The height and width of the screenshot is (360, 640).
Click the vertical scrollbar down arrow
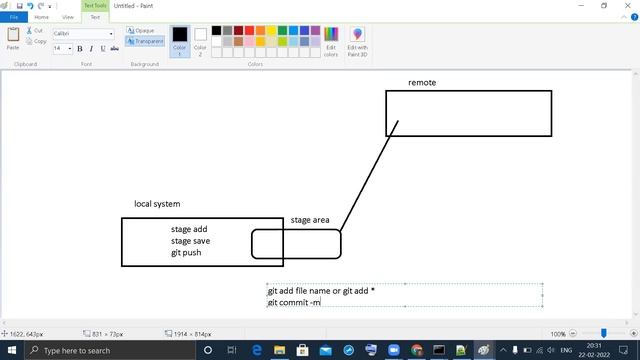[x=636, y=314]
